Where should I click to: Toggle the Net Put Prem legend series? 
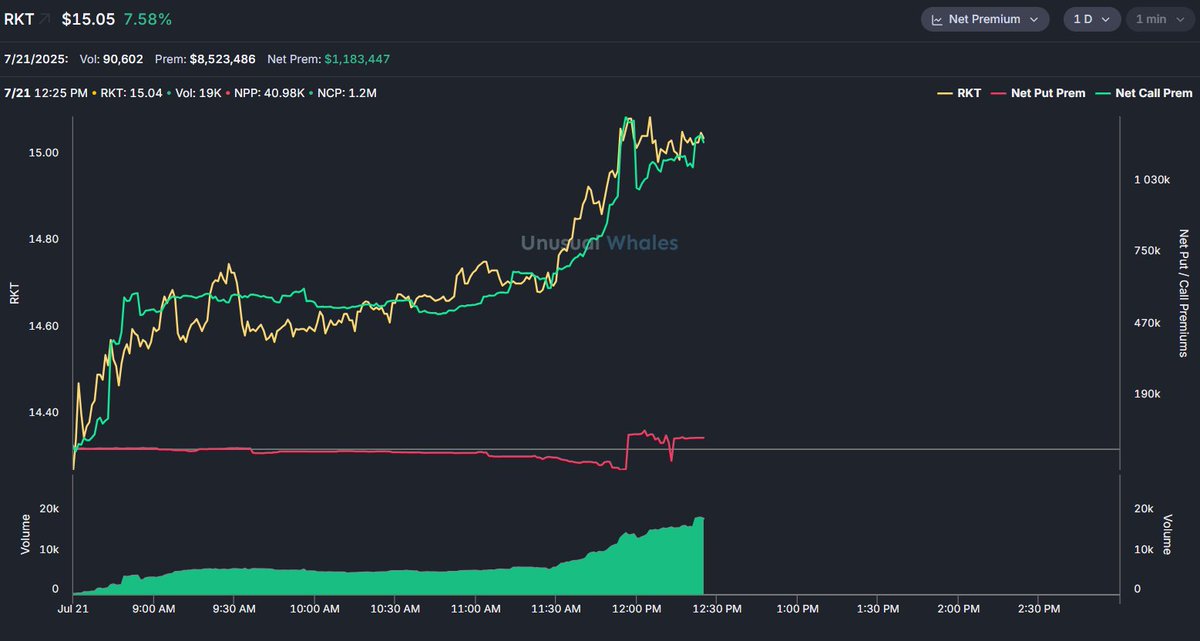pyautogui.click(x=1037, y=93)
